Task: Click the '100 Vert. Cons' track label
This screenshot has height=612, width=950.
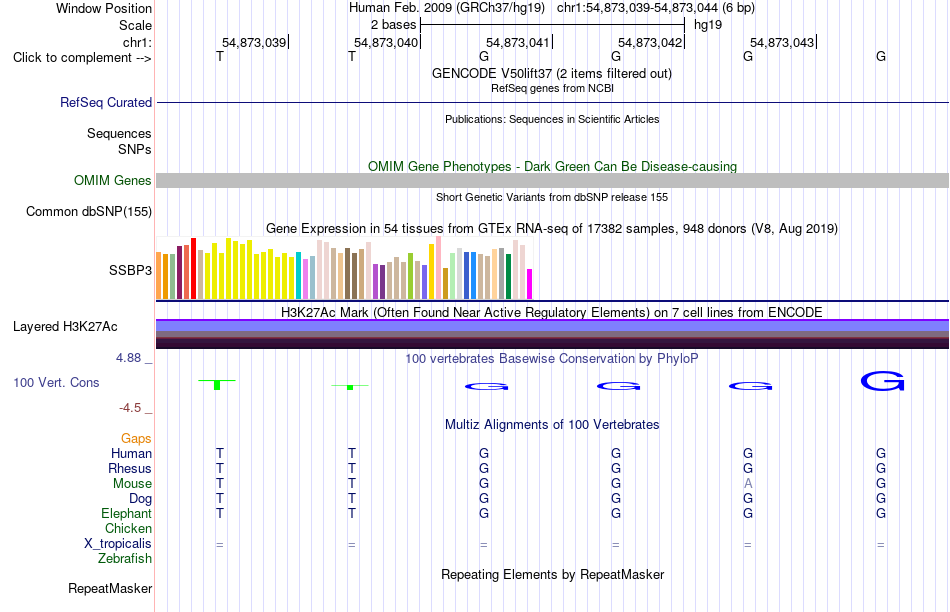Action: 56,382
